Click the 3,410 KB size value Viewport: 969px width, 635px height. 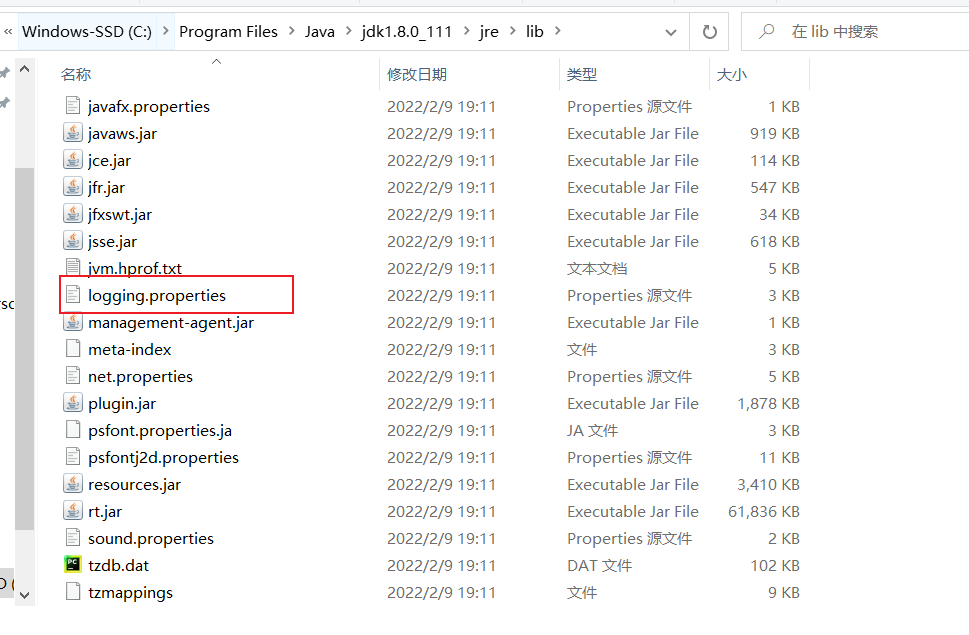pos(768,484)
